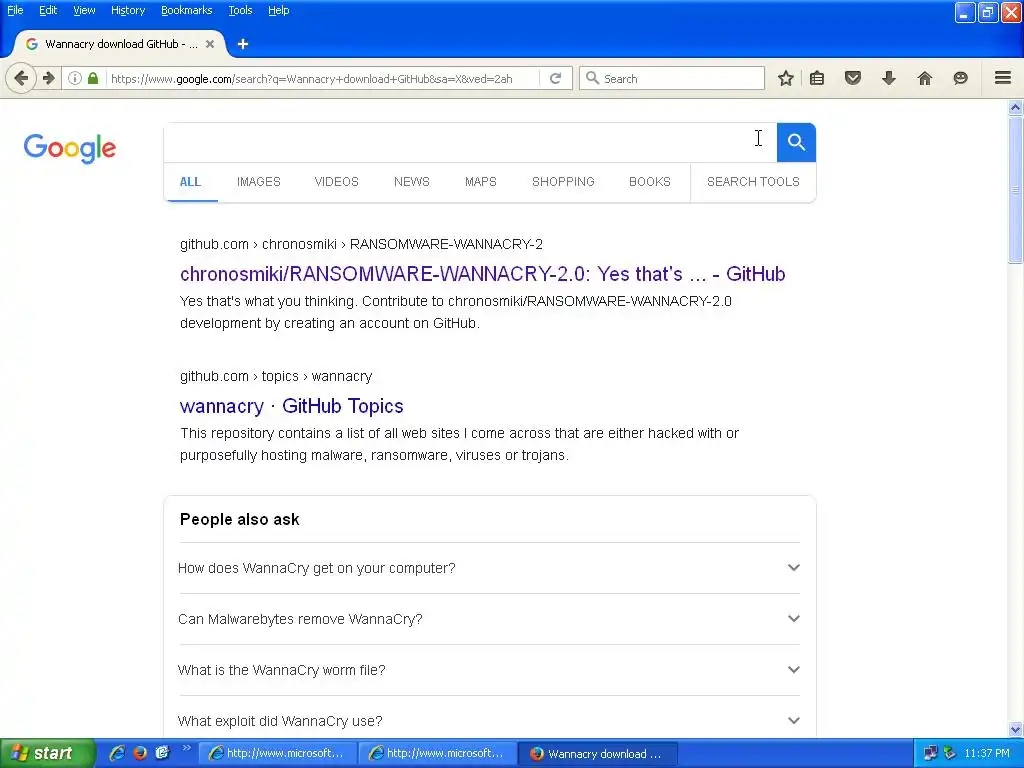The image size is (1024, 768).
Task: Click 'People also ask' heading
Action: (x=240, y=519)
